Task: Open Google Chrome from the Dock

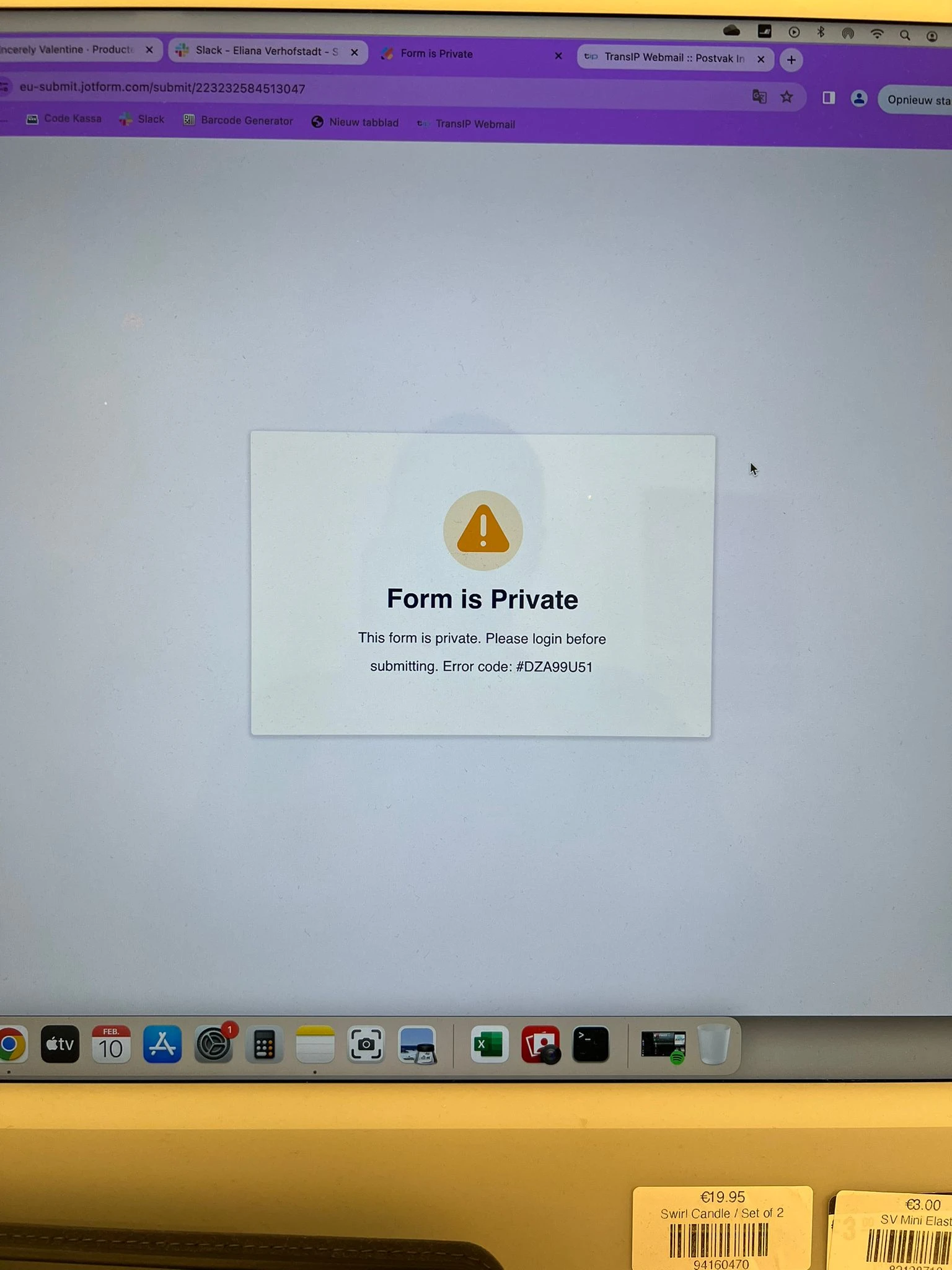Action: 10,1045
